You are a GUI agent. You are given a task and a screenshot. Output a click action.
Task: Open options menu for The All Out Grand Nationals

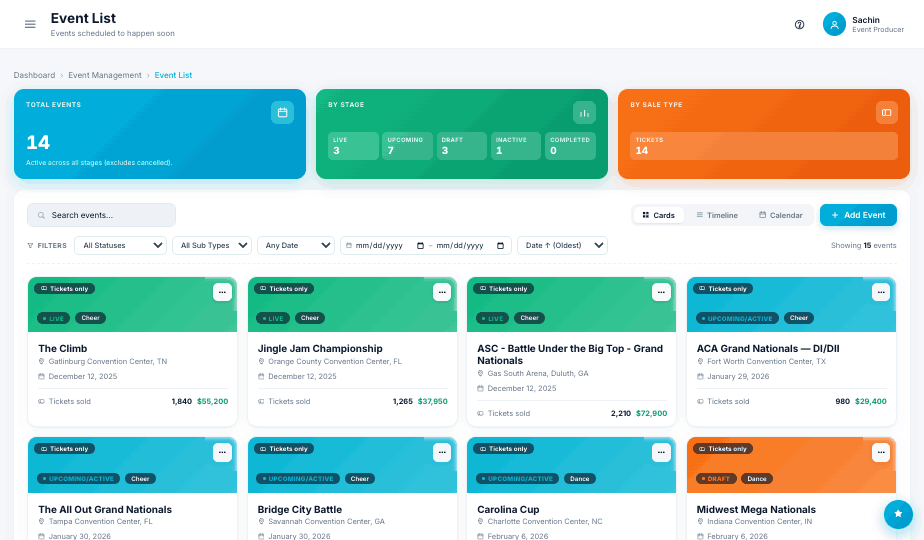222,452
